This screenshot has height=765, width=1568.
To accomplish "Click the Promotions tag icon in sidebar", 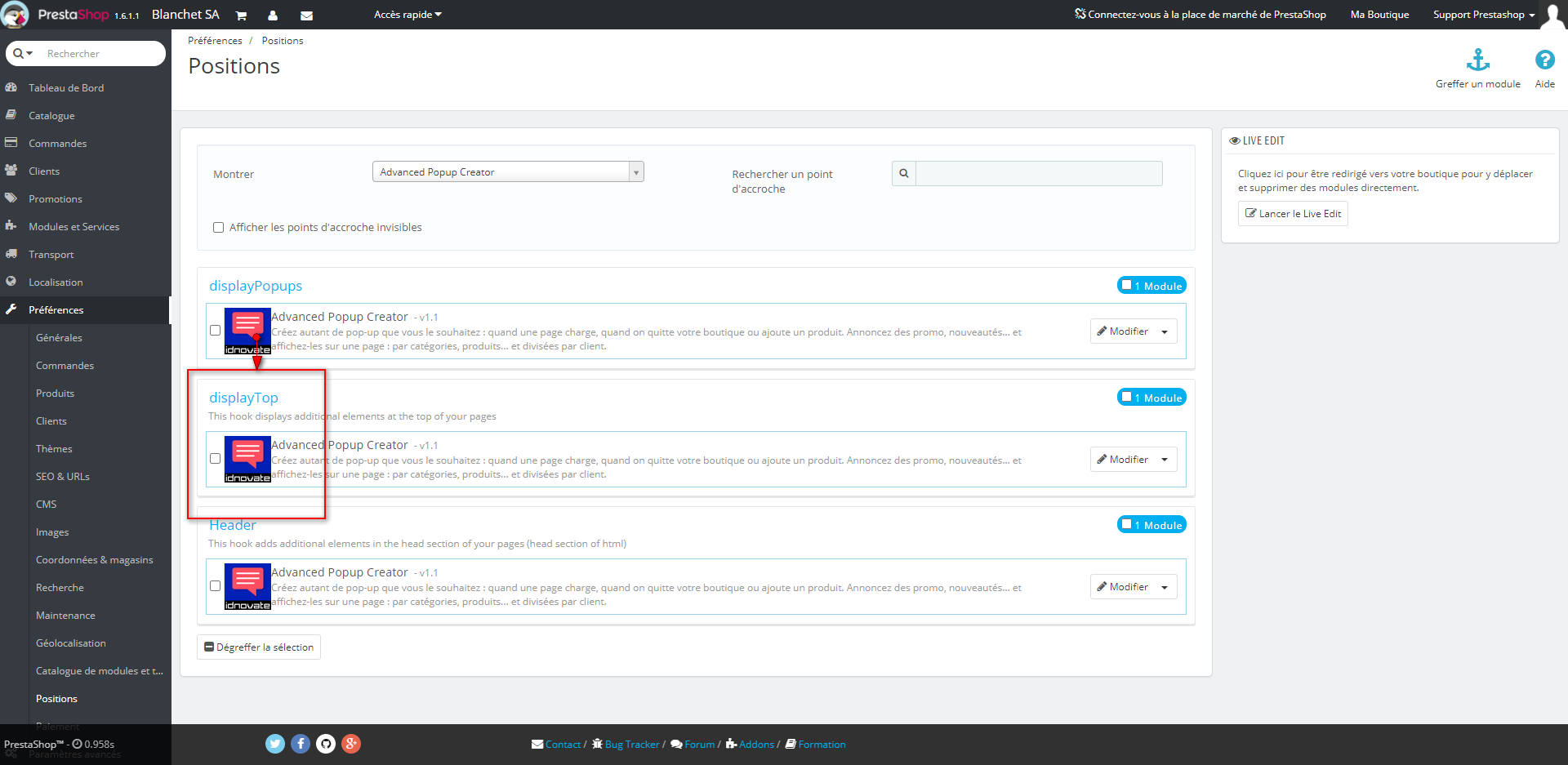I will (11, 198).
